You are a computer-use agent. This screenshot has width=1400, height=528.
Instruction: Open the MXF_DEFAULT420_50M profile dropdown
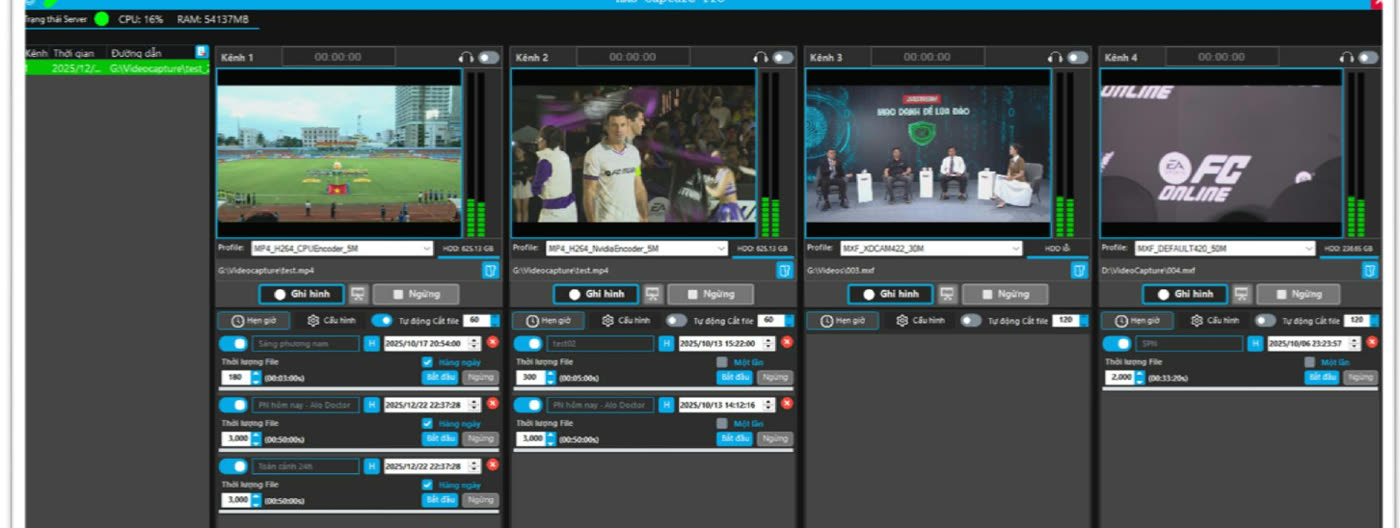[x=1224, y=248]
